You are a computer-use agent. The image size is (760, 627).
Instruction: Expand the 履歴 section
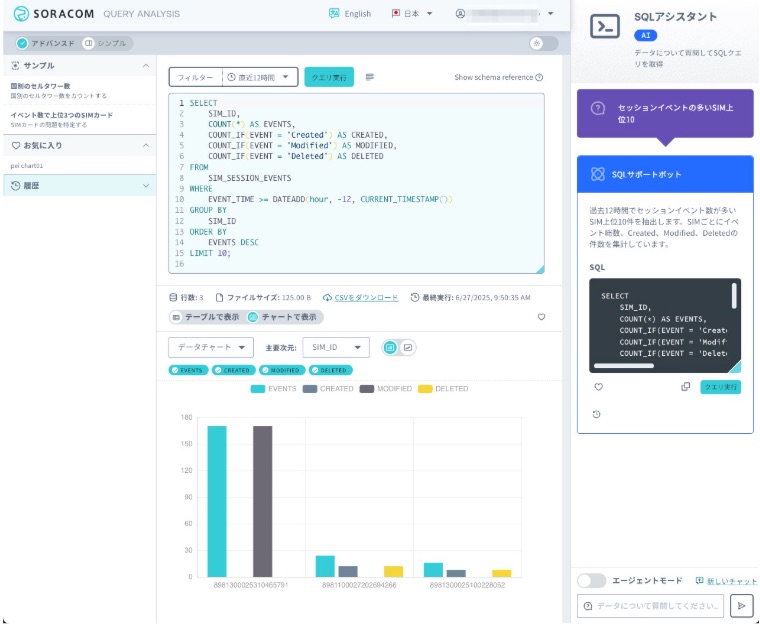146,186
